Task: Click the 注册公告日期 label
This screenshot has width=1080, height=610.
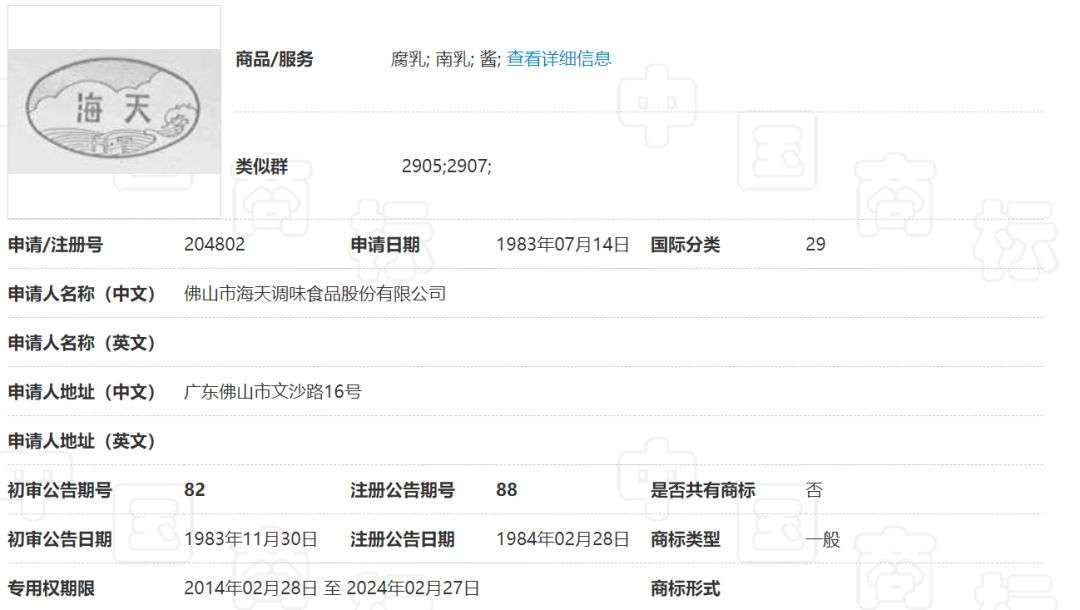Action: [x=402, y=539]
